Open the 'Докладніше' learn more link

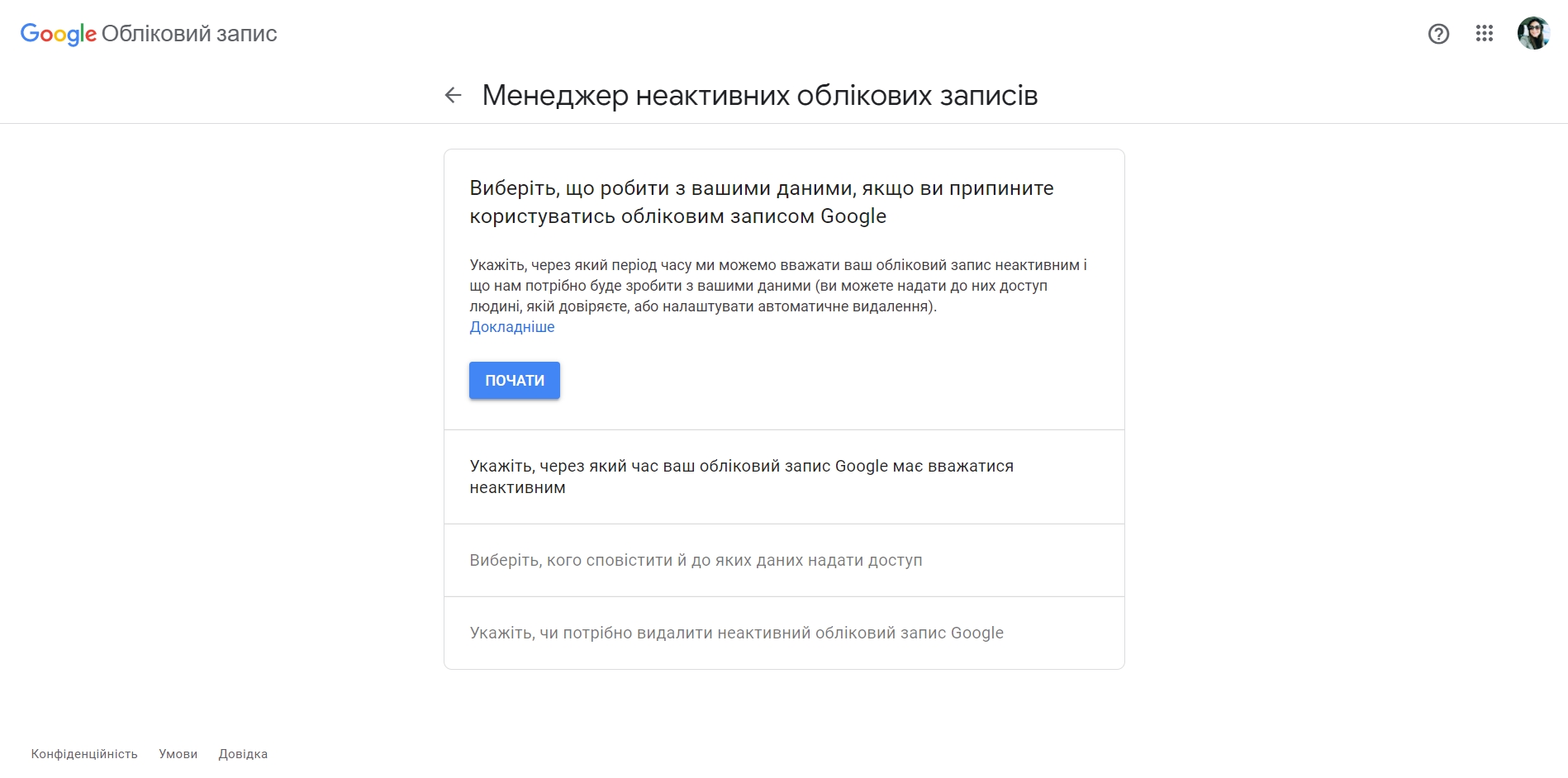click(x=512, y=327)
